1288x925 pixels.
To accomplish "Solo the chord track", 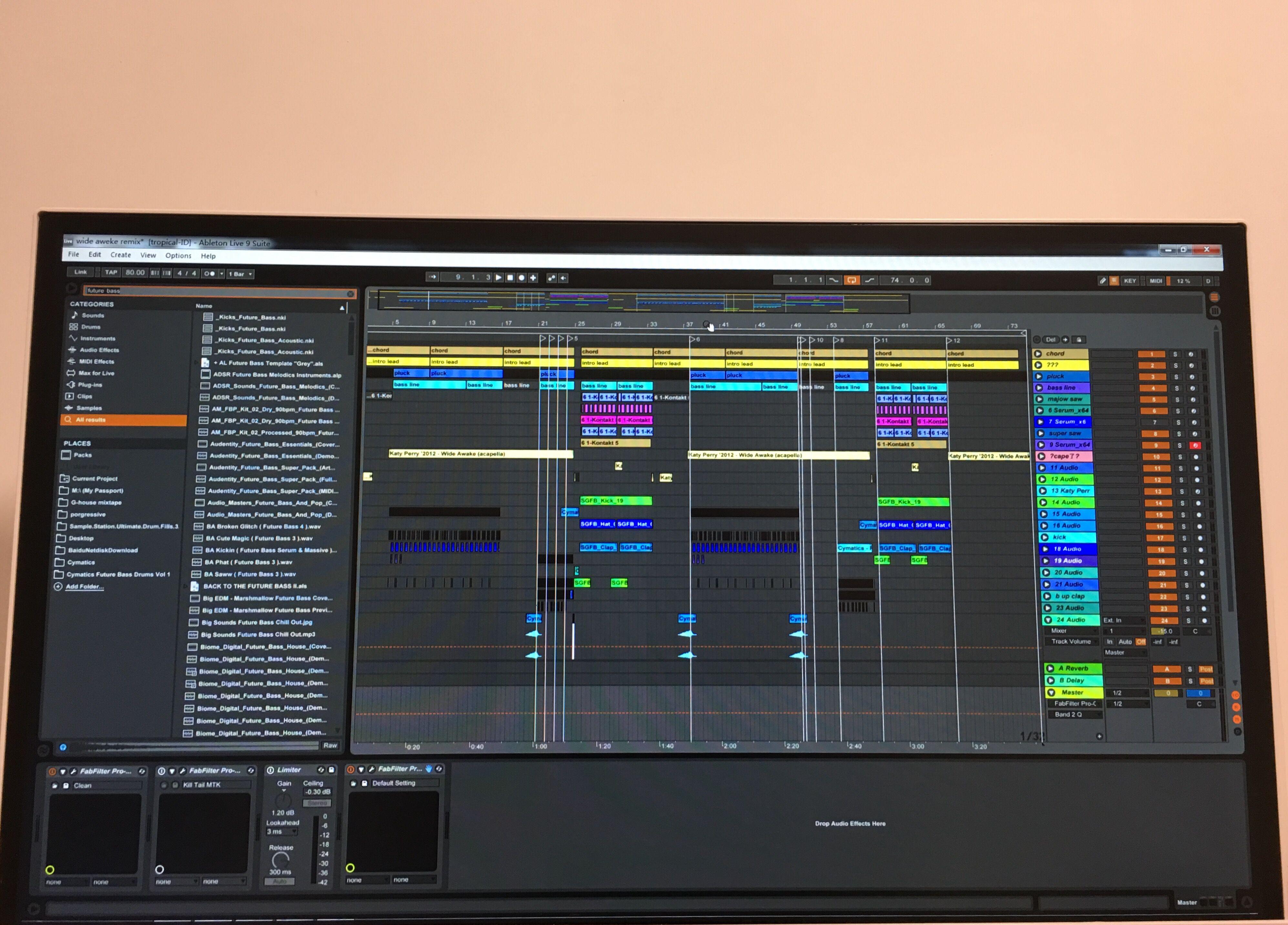I will coord(1176,354).
